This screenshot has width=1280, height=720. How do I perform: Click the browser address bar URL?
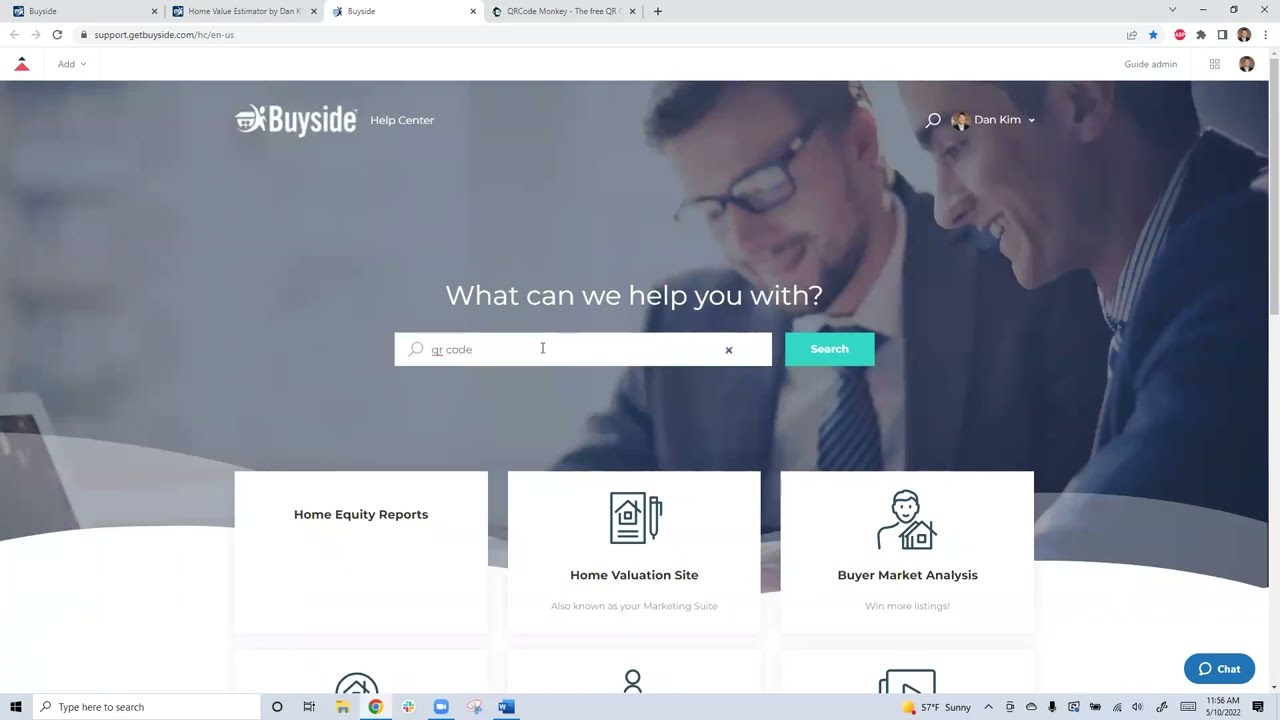[164, 35]
